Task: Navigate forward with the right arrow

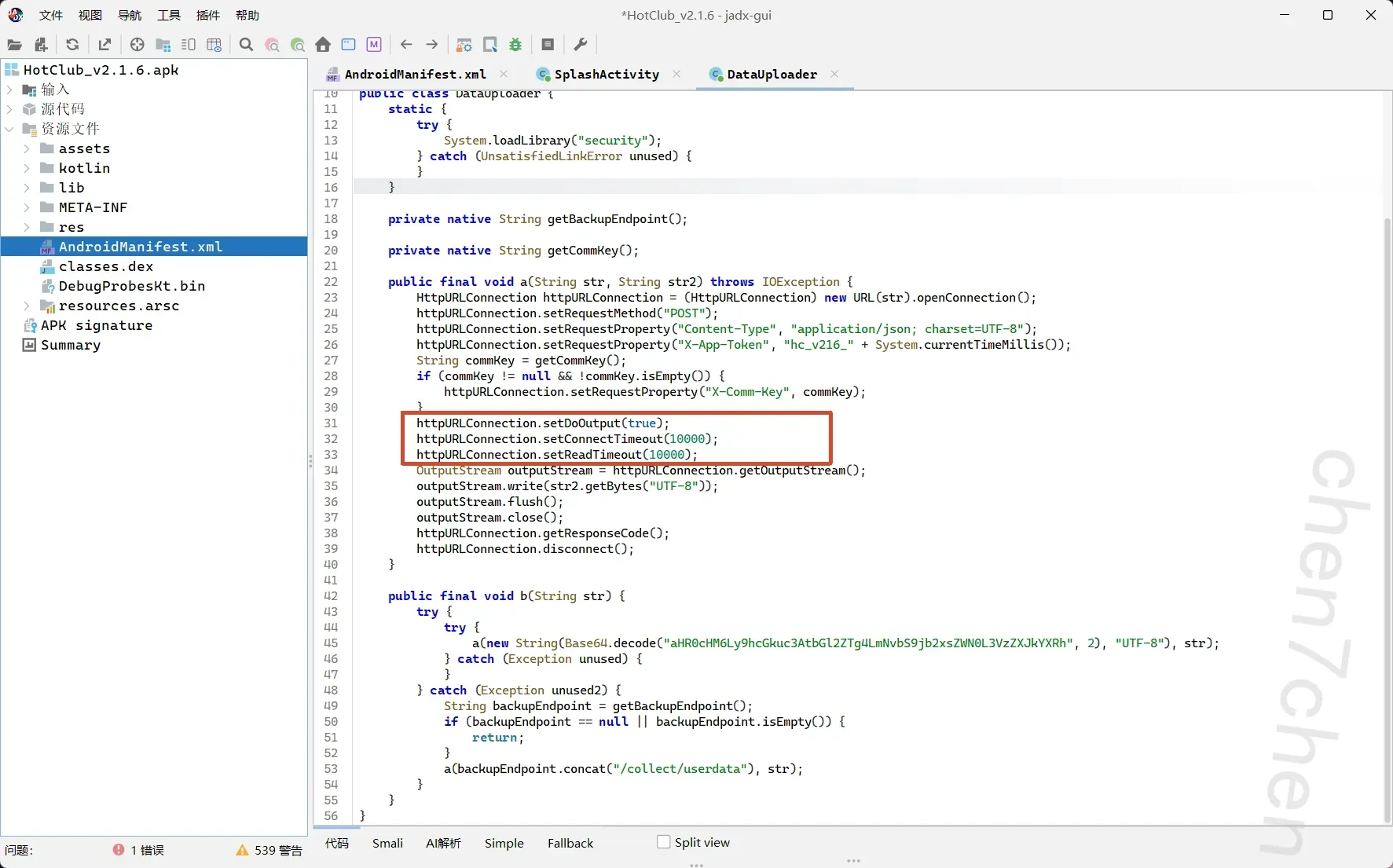Action: point(432,45)
